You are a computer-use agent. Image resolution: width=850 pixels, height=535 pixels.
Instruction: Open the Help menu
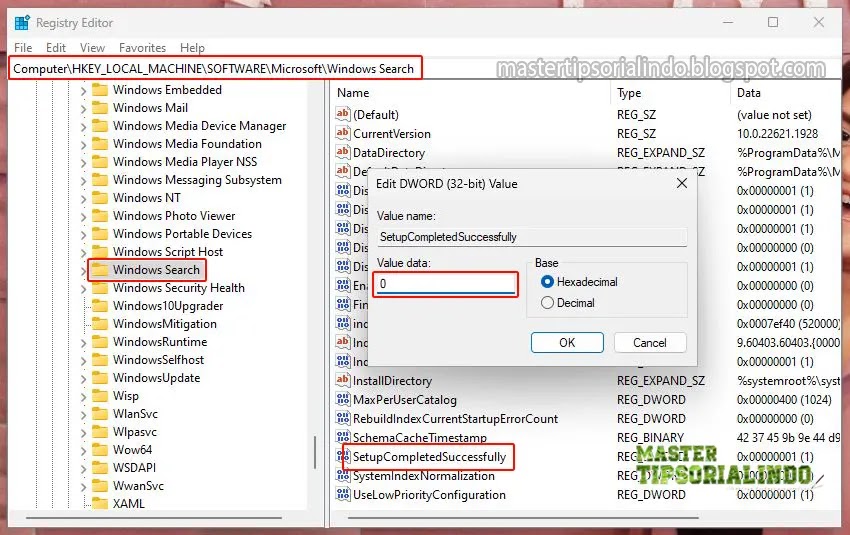pyautogui.click(x=192, y=48)
